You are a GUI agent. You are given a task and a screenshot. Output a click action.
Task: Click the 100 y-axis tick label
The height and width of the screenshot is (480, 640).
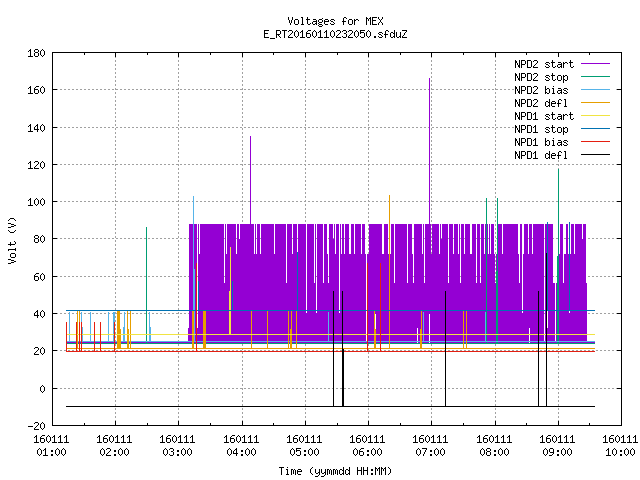[36, 202]
